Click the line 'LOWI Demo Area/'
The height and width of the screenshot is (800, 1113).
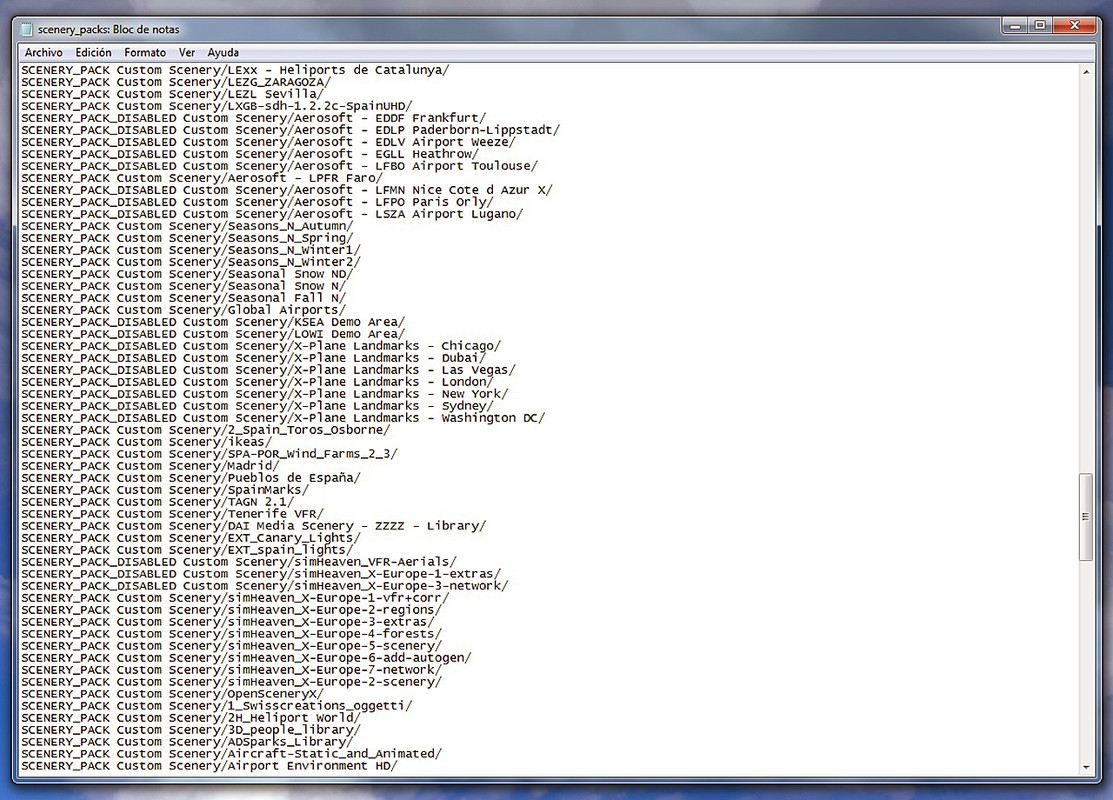coord(213,334)
